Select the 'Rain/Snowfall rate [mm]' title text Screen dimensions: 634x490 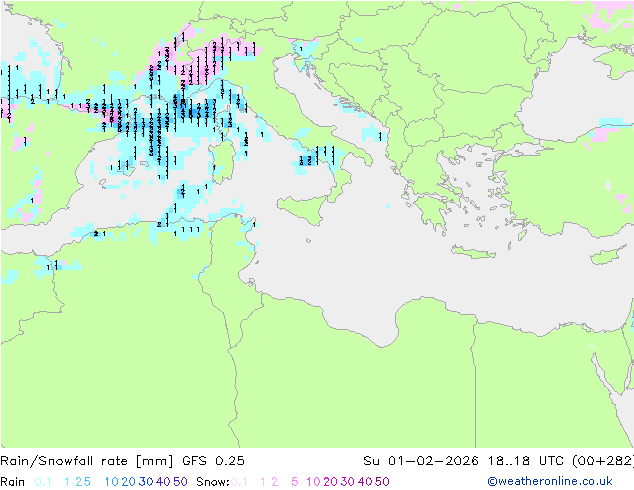(x=87, y=461)
